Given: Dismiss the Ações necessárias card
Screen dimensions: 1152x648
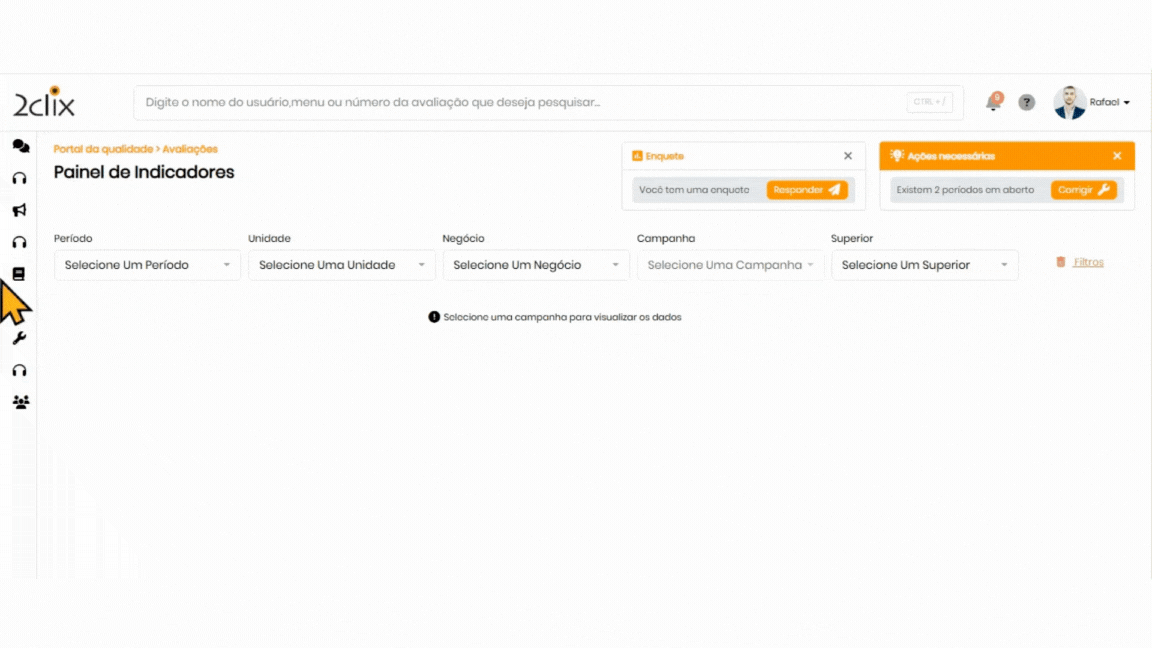Looking at the screenshot, I should point(1117,156).
